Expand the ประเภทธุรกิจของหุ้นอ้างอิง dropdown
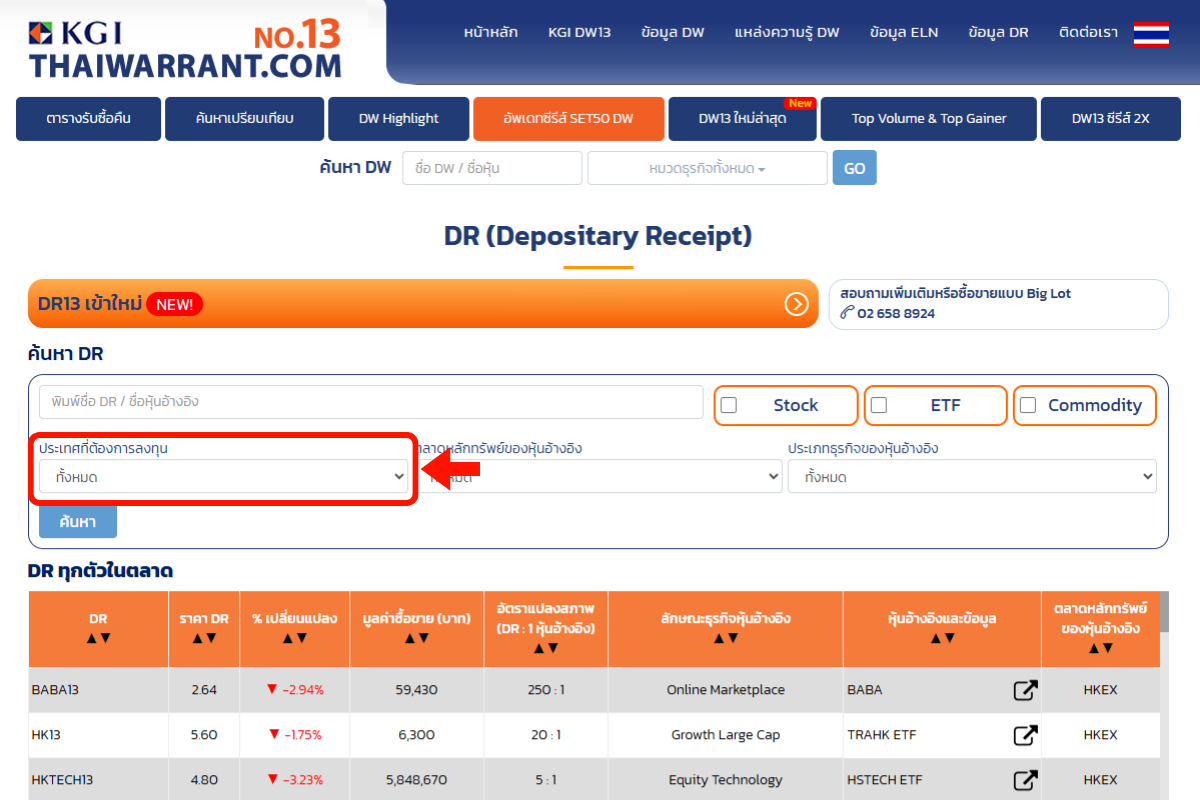1200x800 pixels. pos(971,477)
